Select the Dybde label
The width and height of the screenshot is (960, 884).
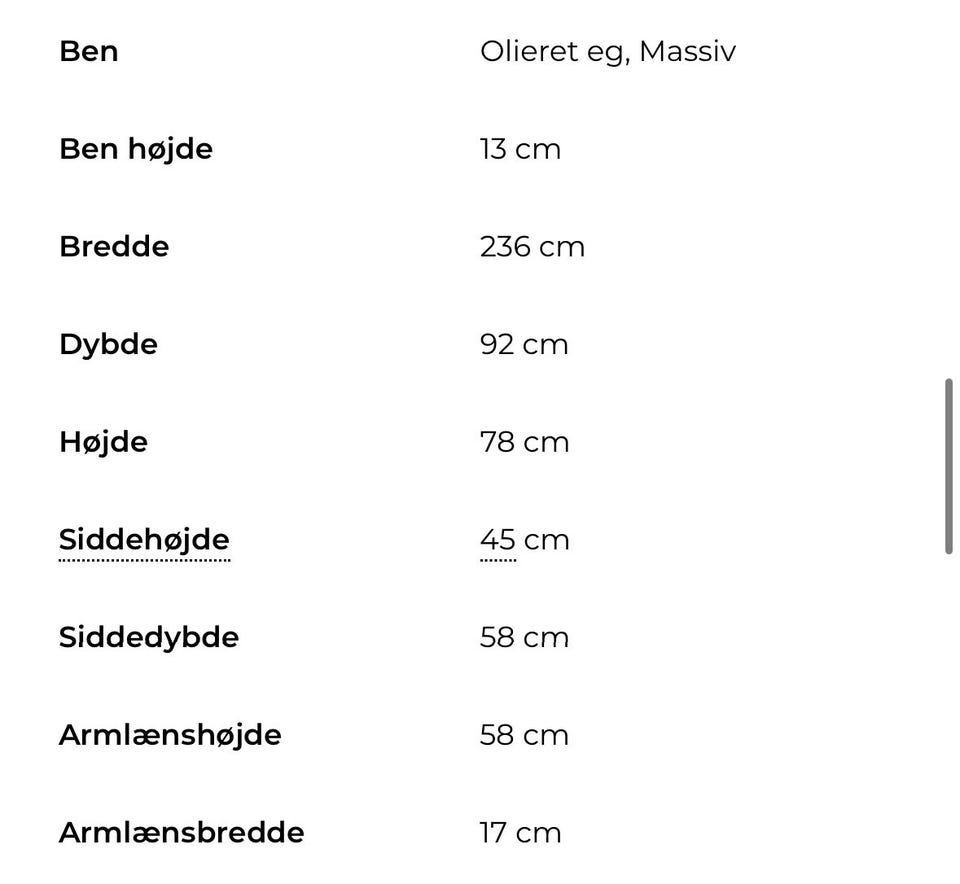pos(108,345)
